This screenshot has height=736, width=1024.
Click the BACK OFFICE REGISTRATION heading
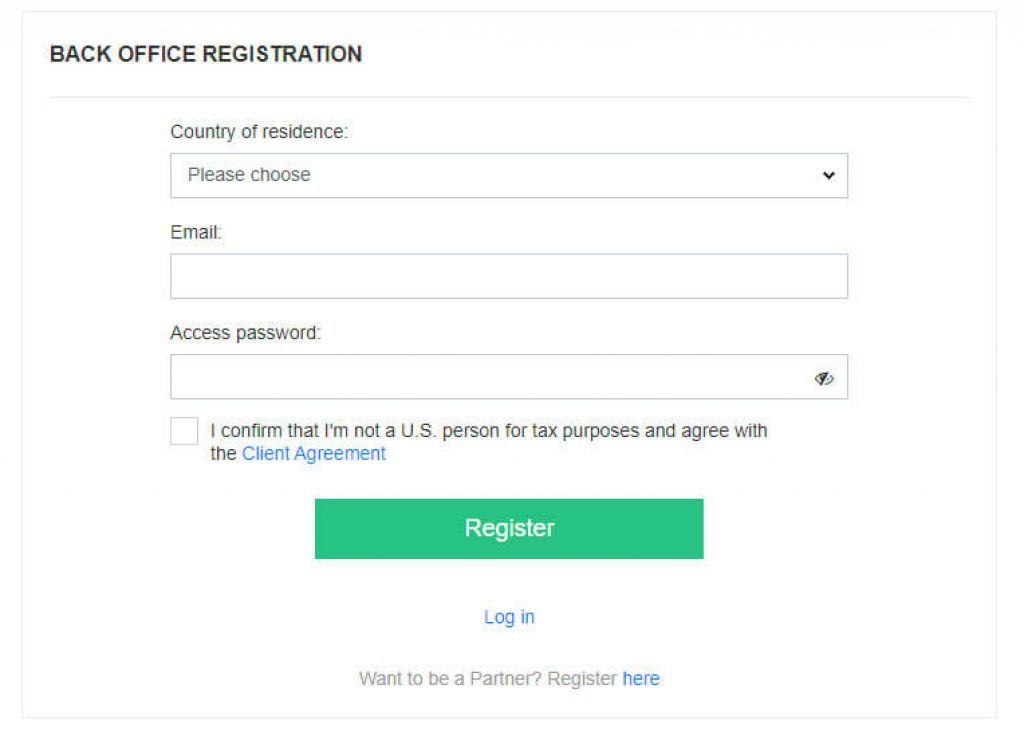coord(206,54)
